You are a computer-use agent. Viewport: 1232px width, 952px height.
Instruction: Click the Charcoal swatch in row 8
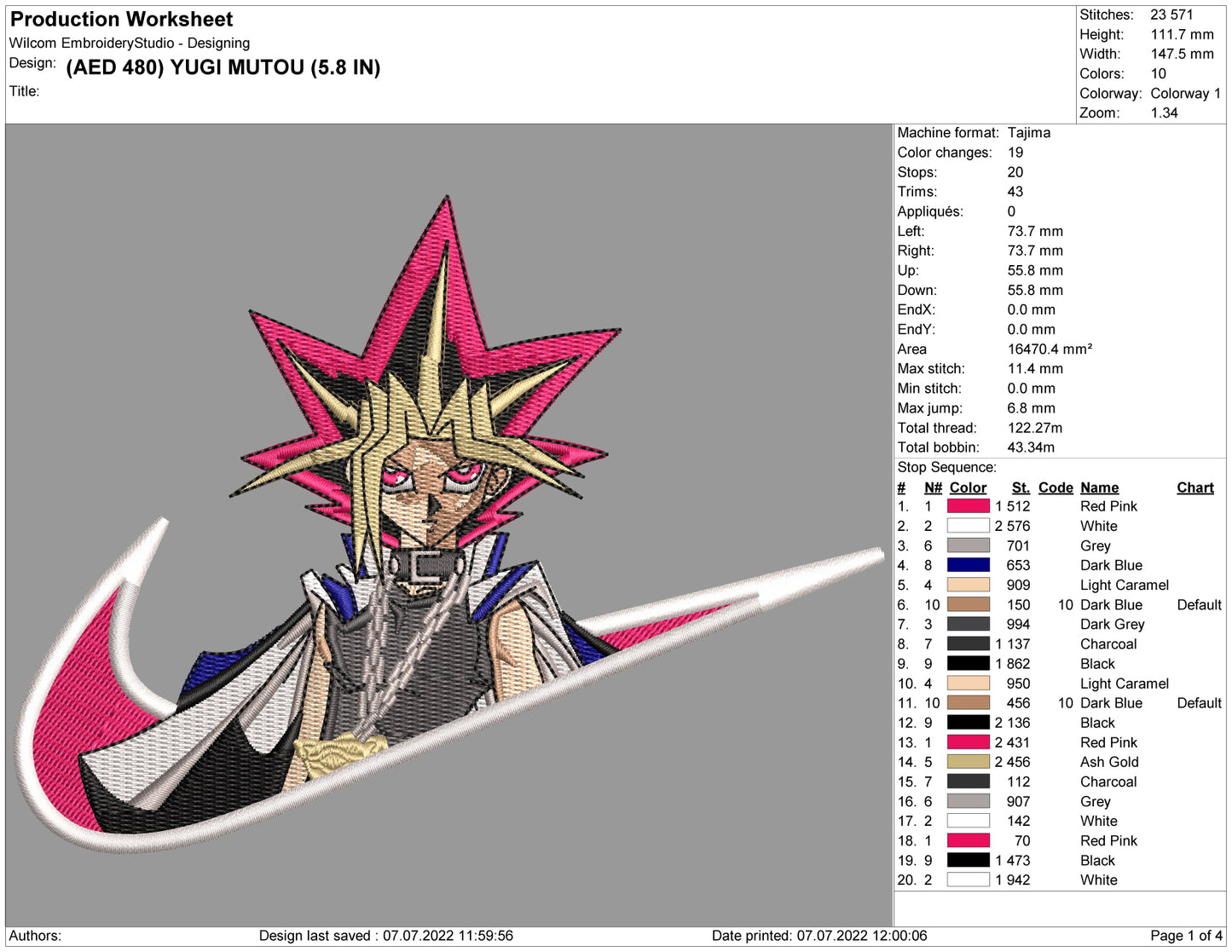[x=968, y=643]
